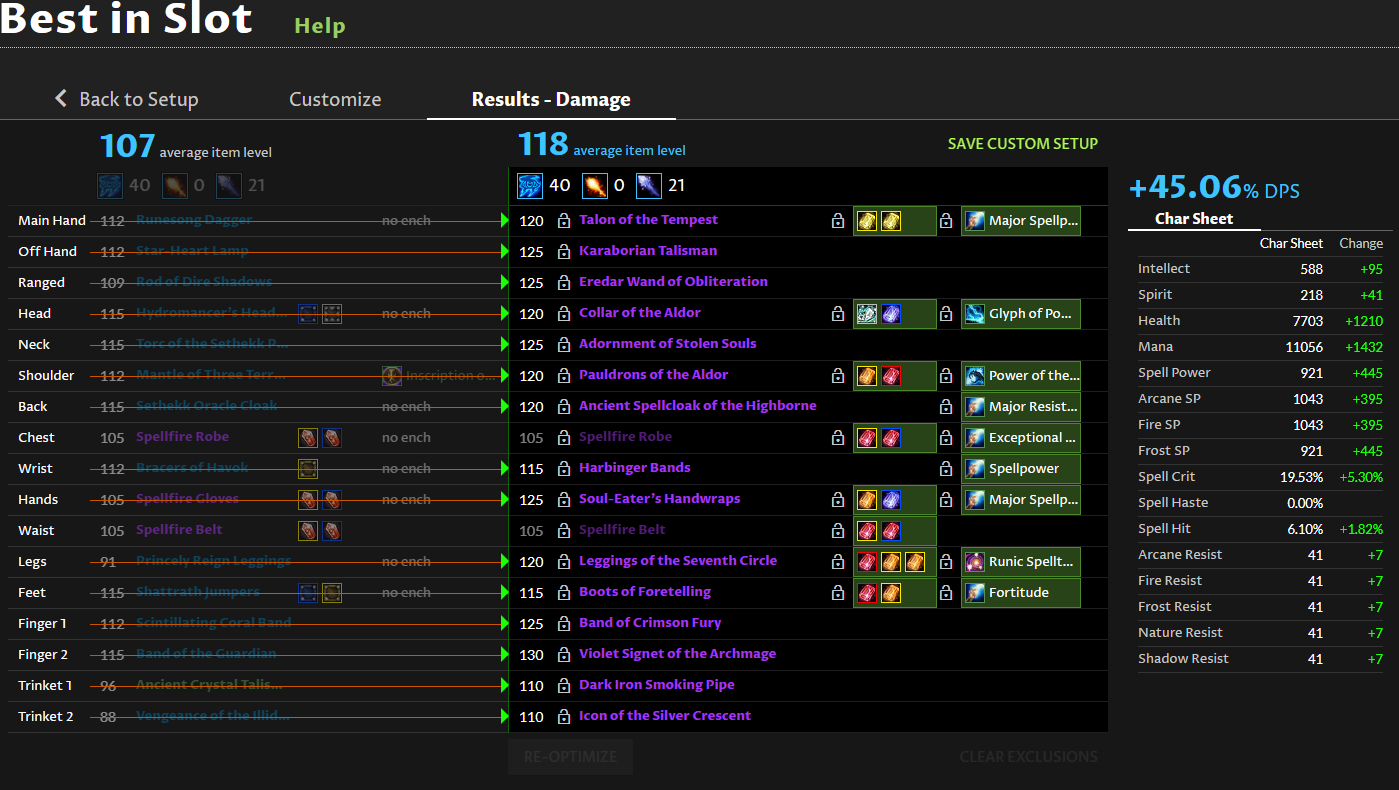Click the red gem on Leggings of the Seventh Circle
The width and height of the screenshot is (1399, 790).
(867, 562)
